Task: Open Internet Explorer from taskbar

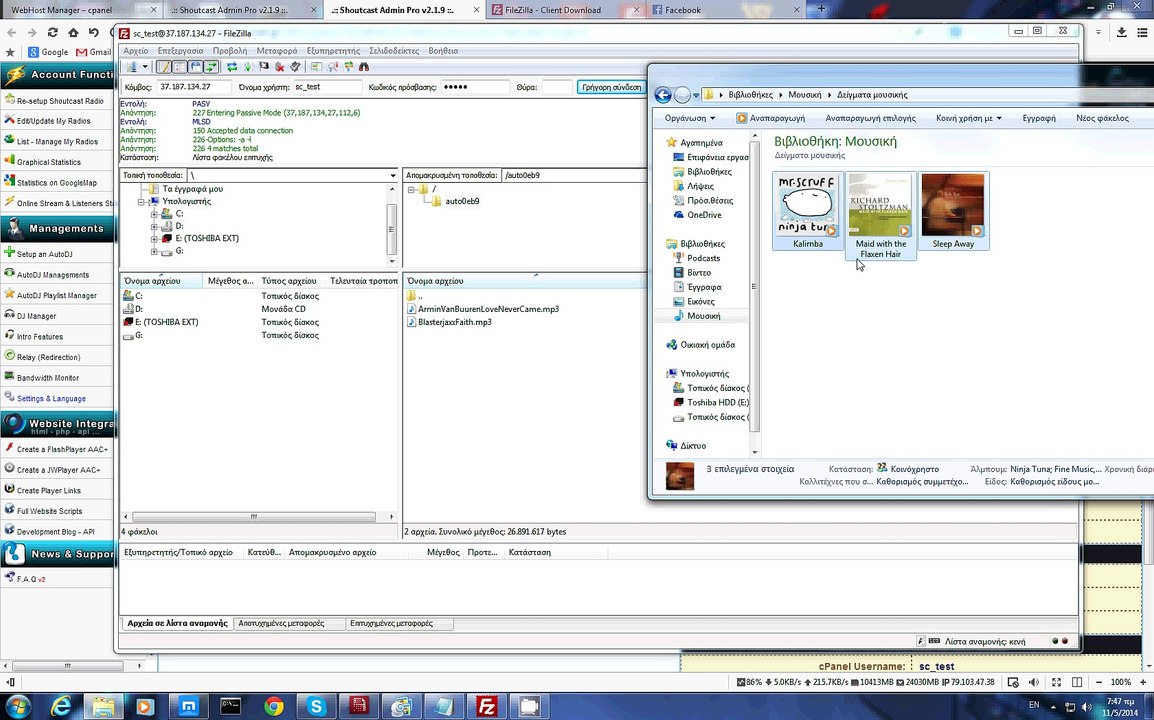Action: pos(61,707)
